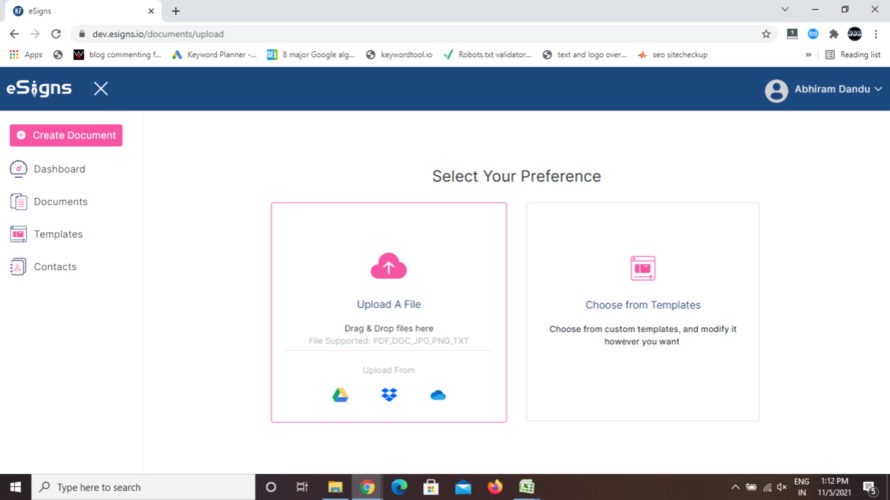The image size is (890, 500).
Task: Open Microsoft Edge from taskbar
Action: click(x=399, y=487)
